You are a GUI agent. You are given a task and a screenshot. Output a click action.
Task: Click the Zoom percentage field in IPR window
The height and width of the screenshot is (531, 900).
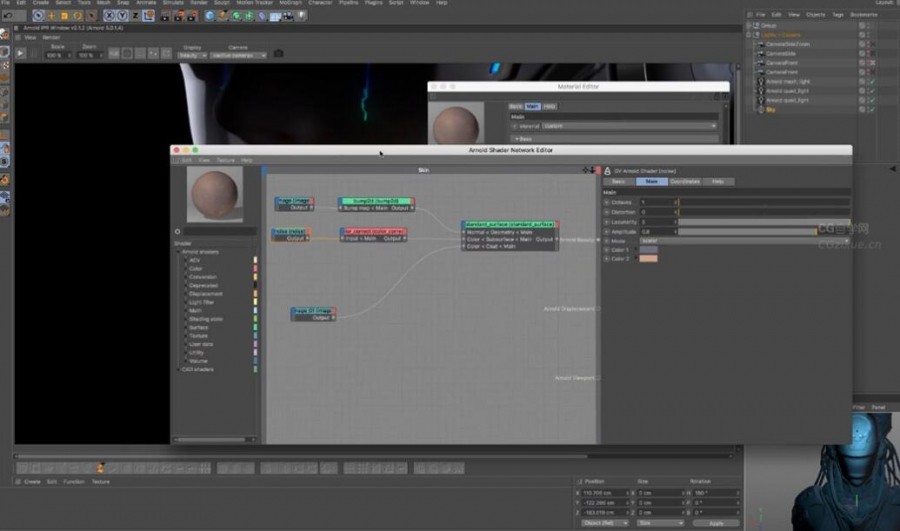[x=90, y=55]
